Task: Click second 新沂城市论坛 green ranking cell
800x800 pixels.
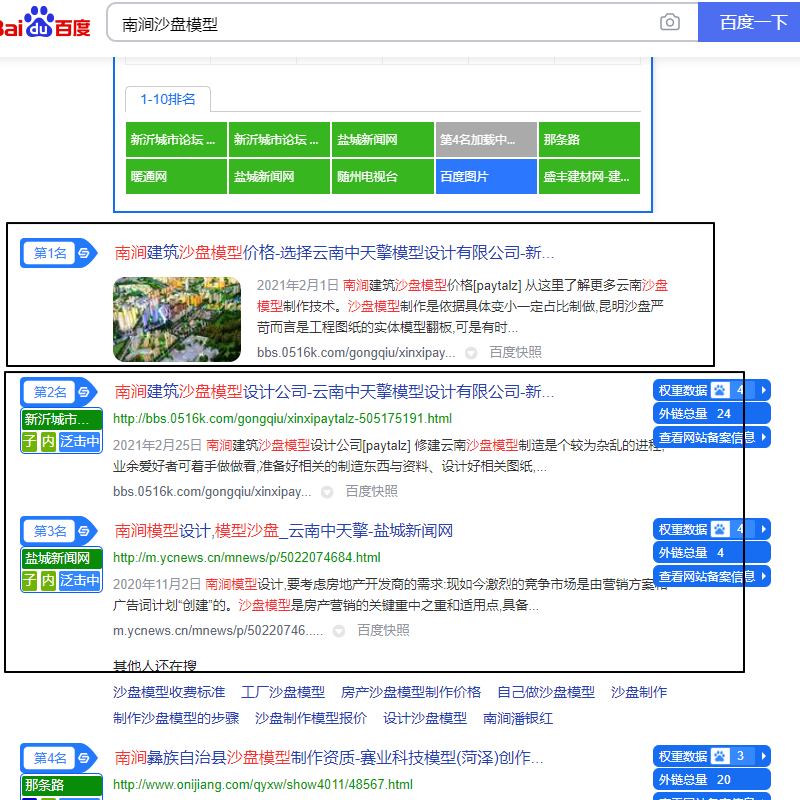Action: [279, 139]
